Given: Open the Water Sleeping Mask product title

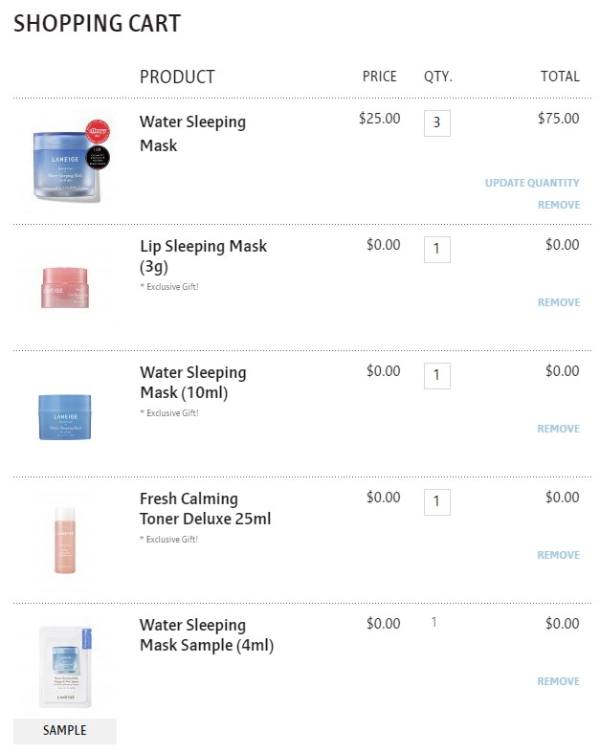Looking at the screenshot, I should 193,134.
